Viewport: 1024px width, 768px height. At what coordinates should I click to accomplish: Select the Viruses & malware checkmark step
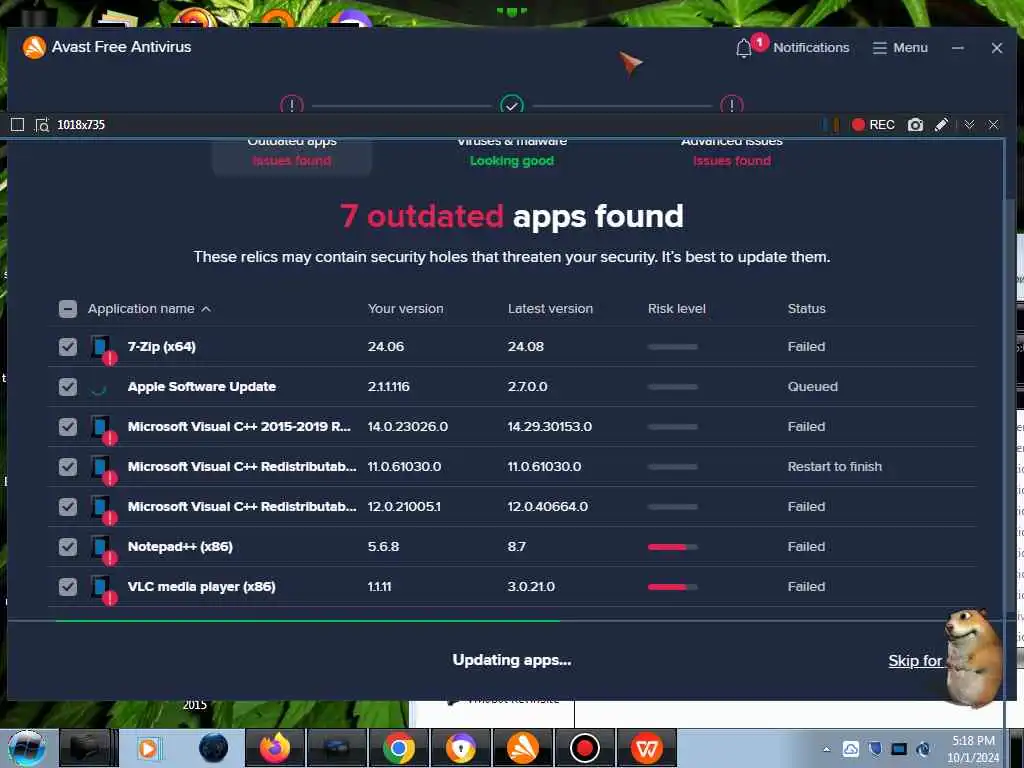[512, 104]
